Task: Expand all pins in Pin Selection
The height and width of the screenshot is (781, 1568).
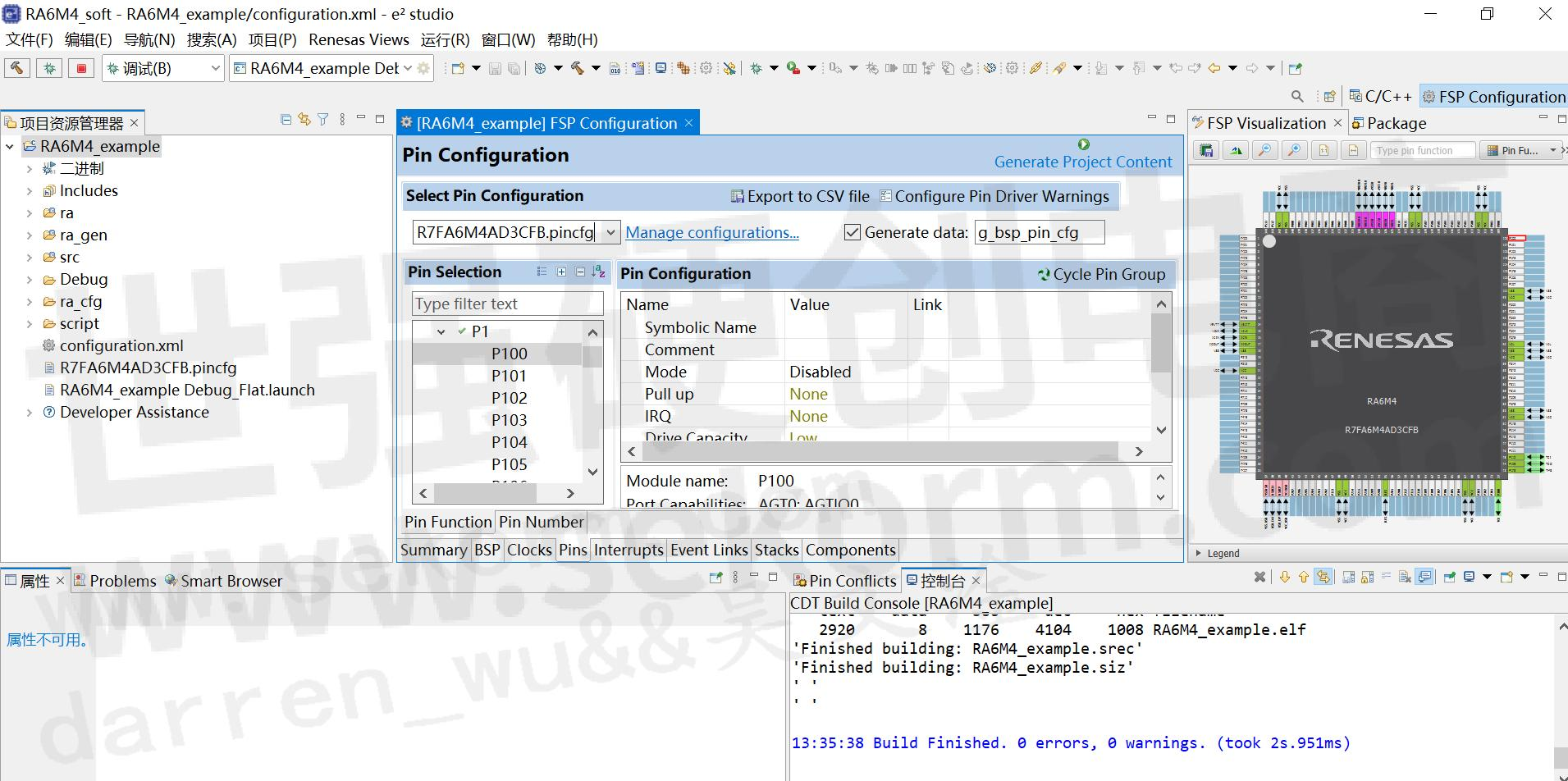Action: pyautogui.click(x=561, y=272)
